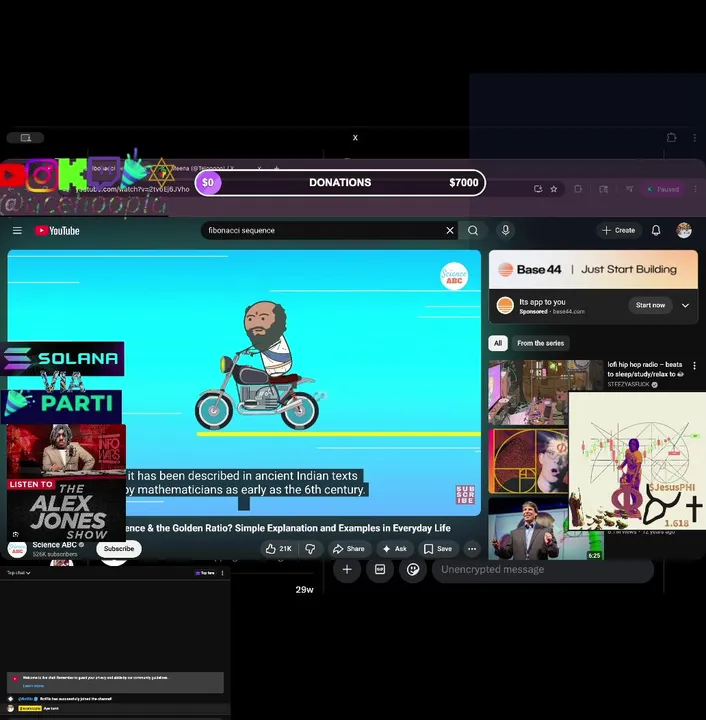Screen dimensions: 706x720
Task: Share the Science ABC video
Action: 348,549
